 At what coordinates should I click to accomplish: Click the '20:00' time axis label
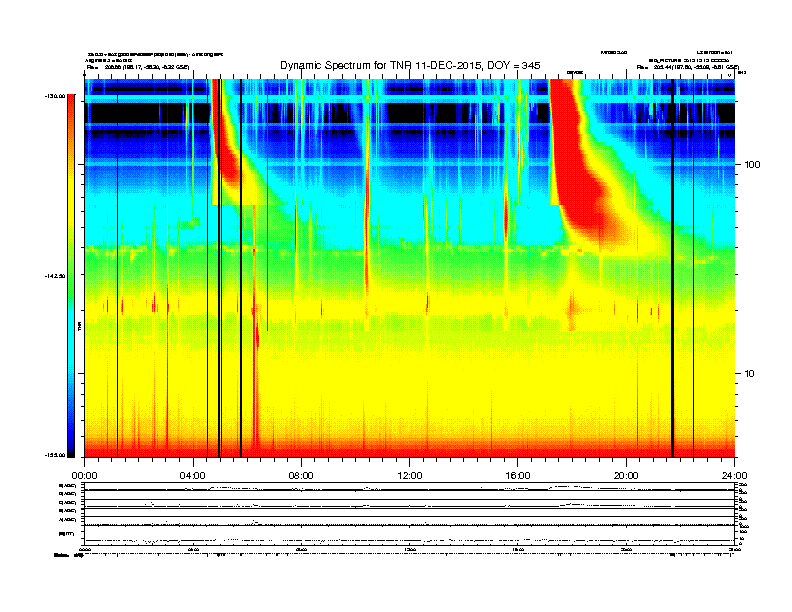tap(626, 476)
